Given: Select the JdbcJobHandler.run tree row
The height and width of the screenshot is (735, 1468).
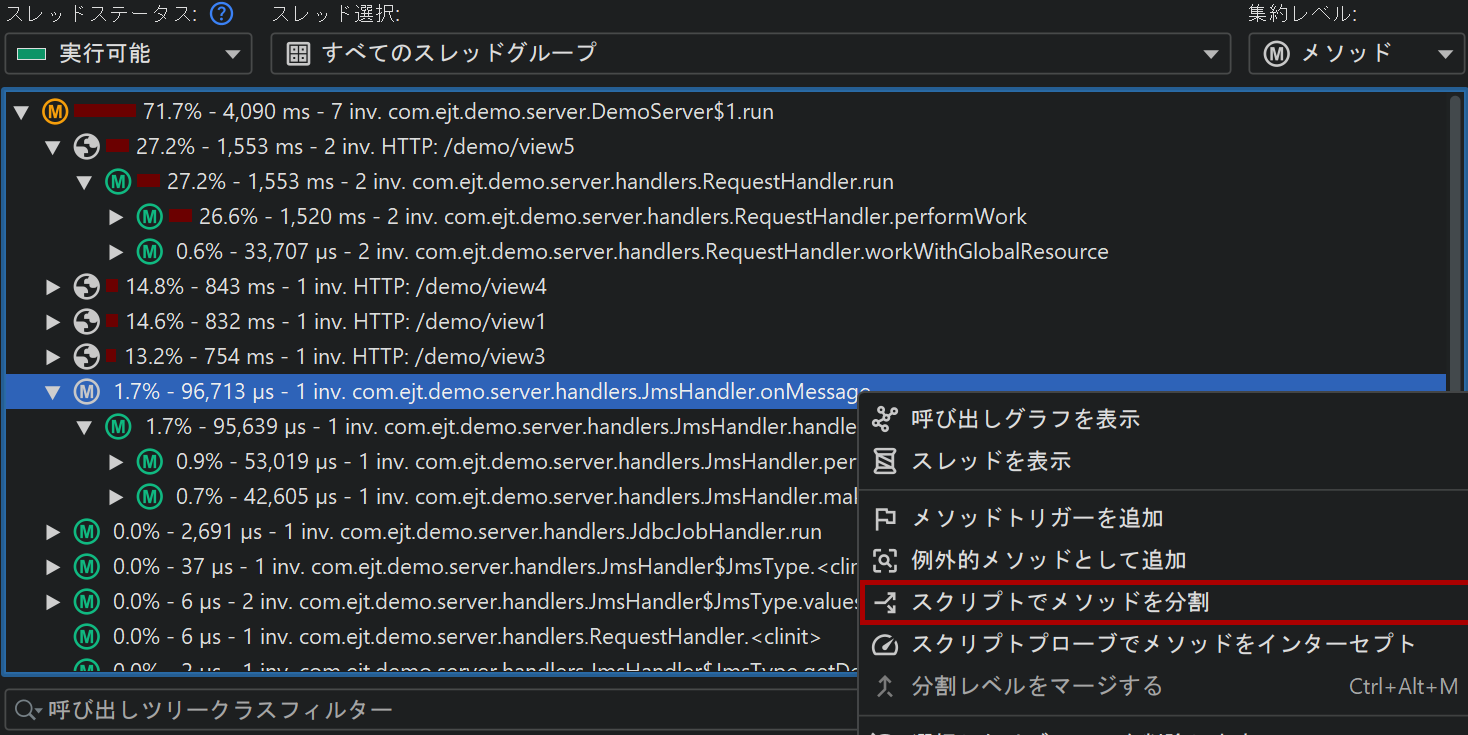Looking at the screenshot, I should pos(466,532).
